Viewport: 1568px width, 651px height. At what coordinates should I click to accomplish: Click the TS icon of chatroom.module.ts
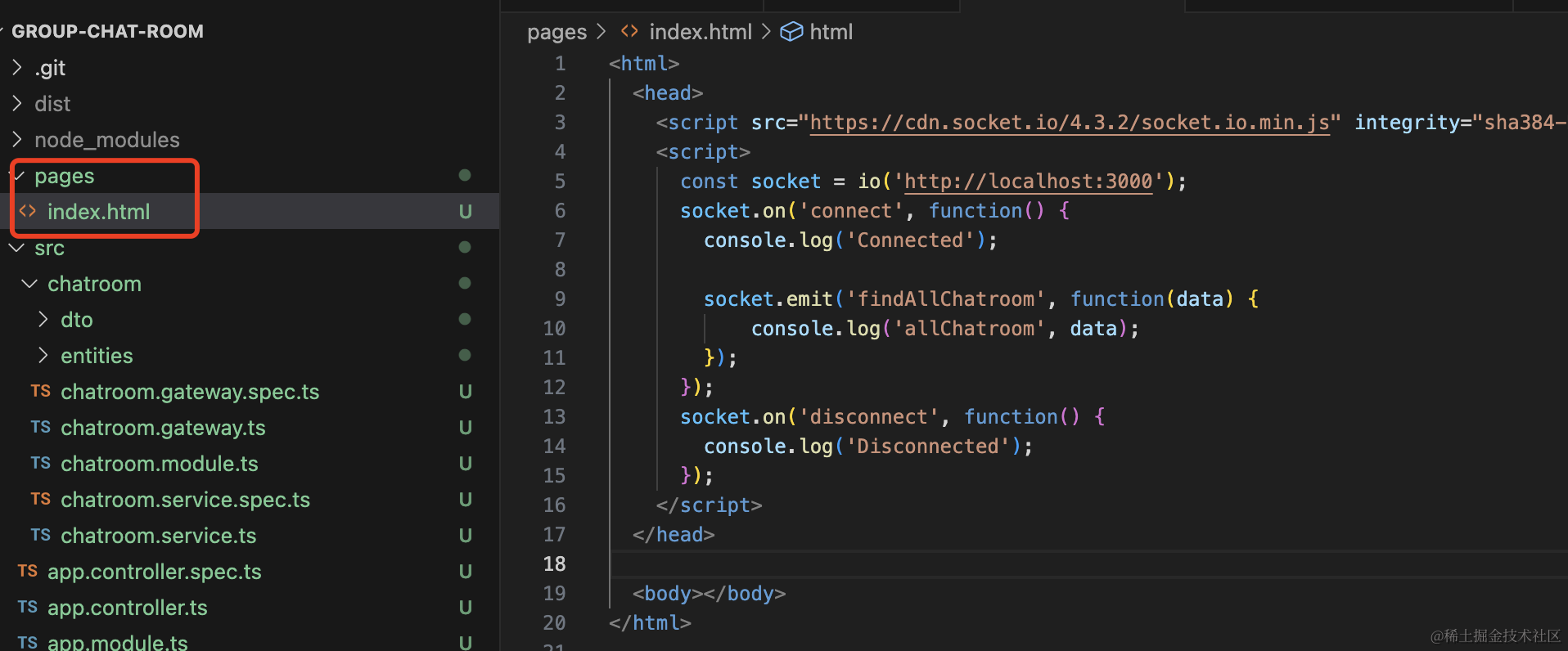coord(41,464)
